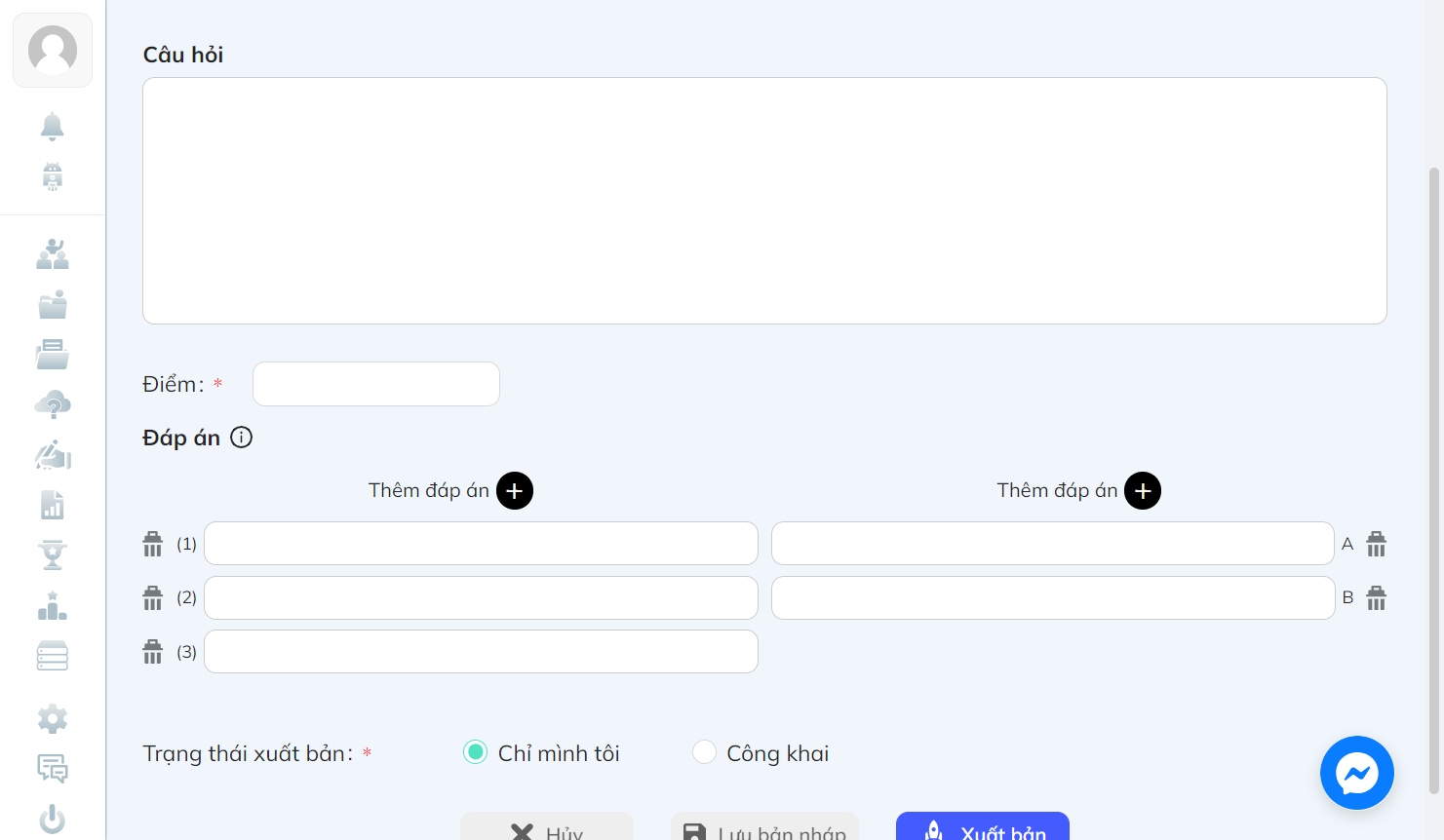
Task: Open the folder sidebar icon
Action: [53, 304]
